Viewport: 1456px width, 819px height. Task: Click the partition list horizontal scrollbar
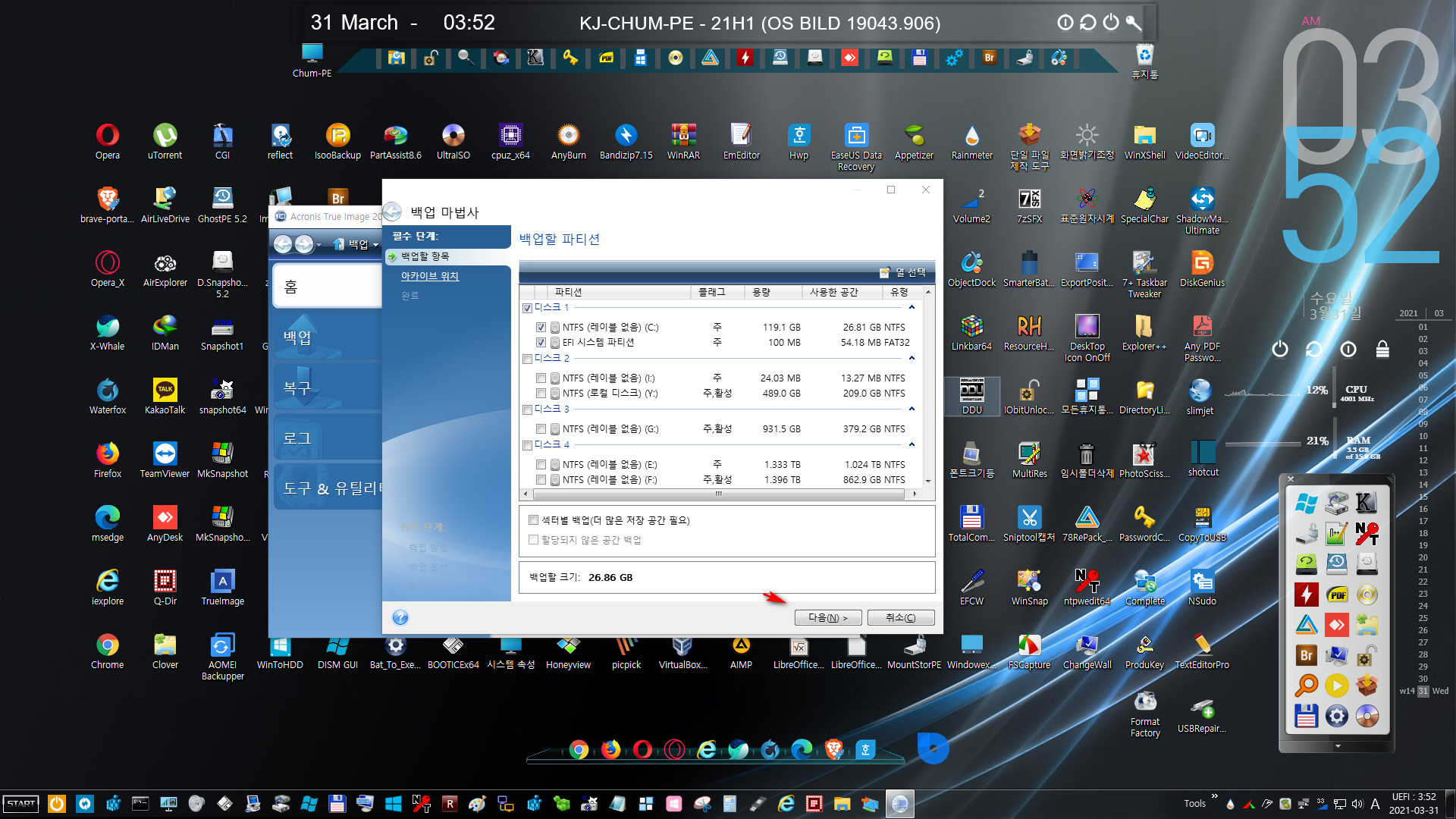[719, 494]
